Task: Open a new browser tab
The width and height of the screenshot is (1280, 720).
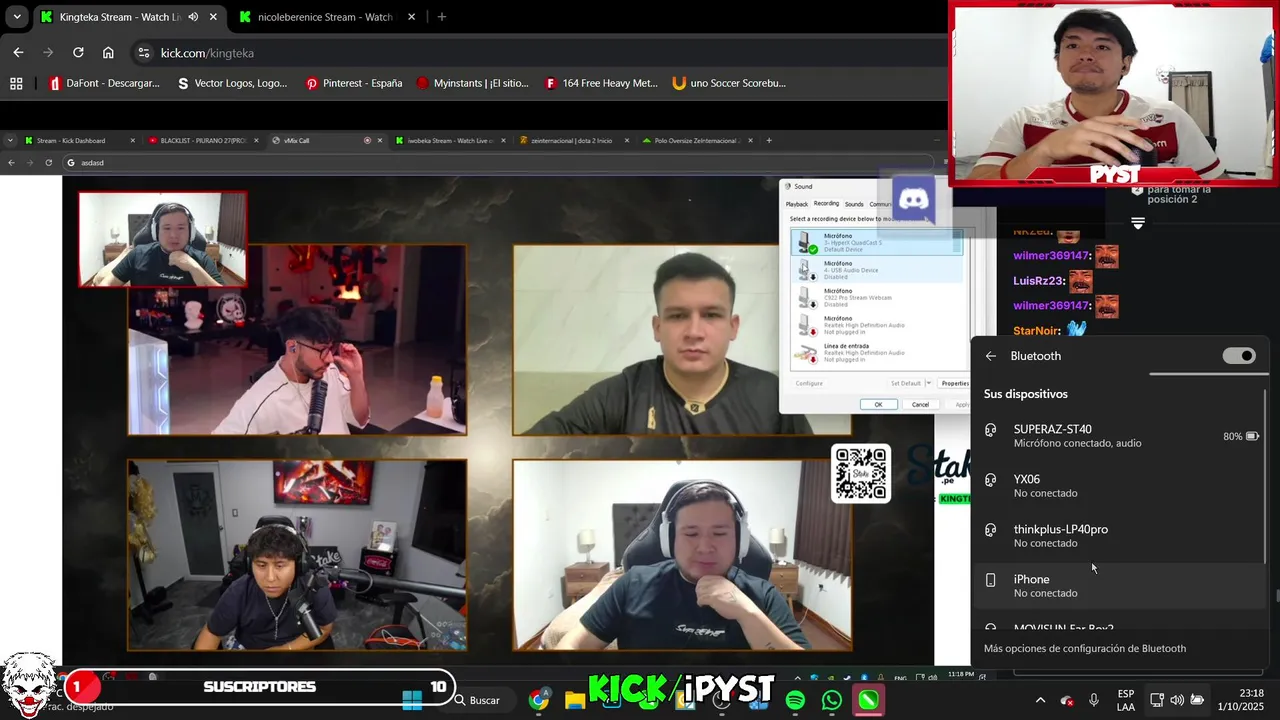Action: point(442,17)
